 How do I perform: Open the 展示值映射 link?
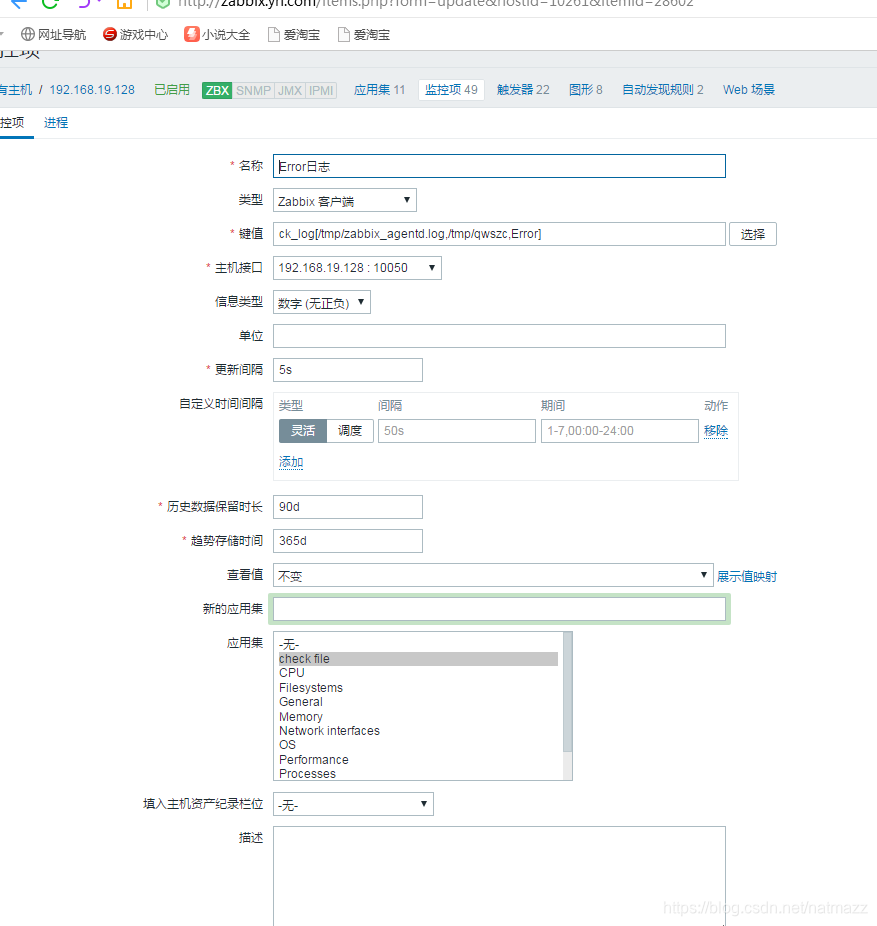point(746,576)
